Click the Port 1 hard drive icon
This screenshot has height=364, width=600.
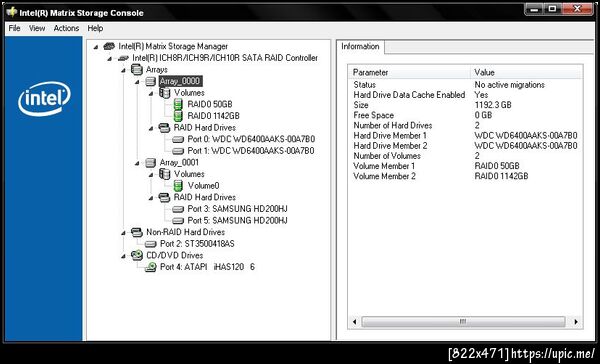(178, 151)
